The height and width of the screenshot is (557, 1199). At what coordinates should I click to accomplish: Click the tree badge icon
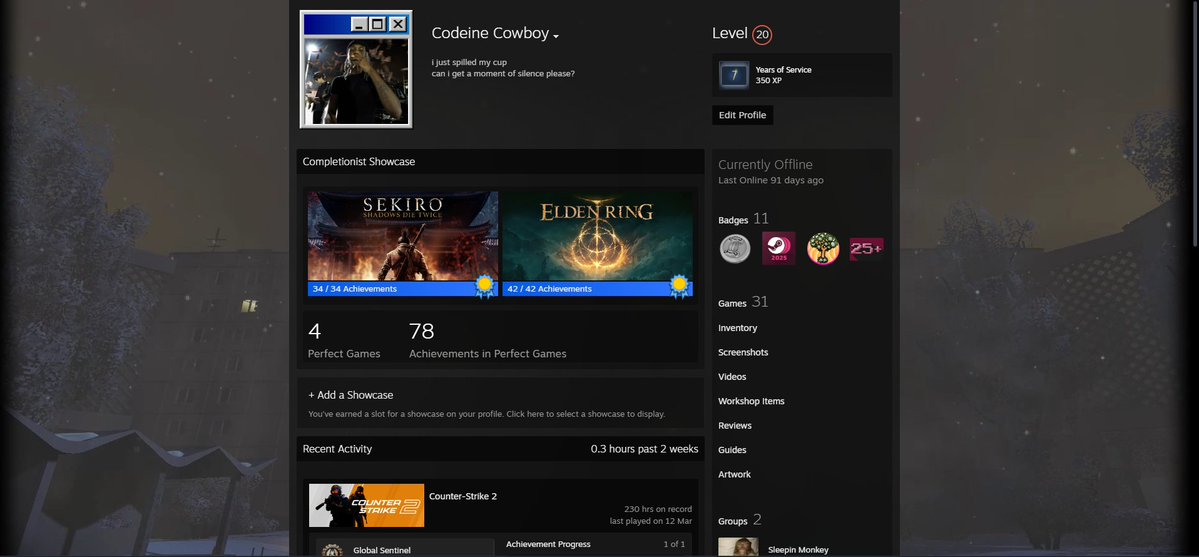click(x=823, y=249)
